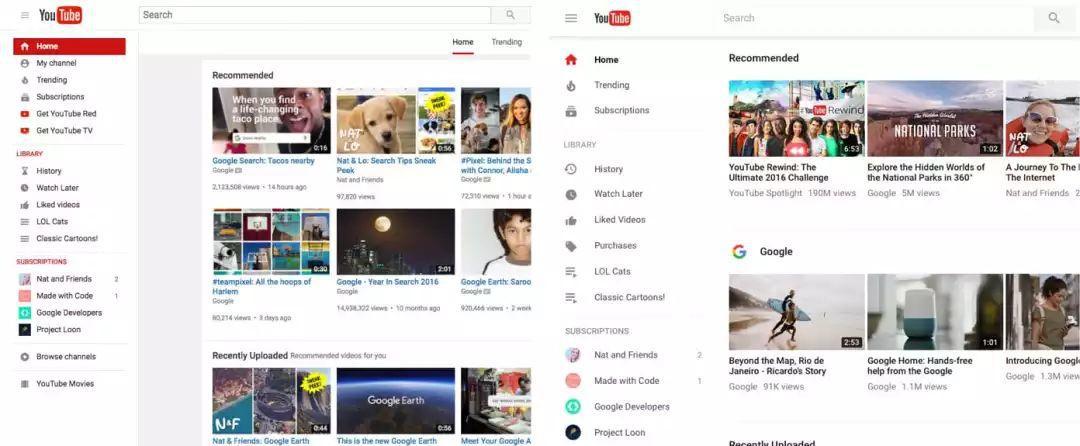
Task: Click Liked videos thumbs-up icon, old sidebar
Action: pos(25,204)
